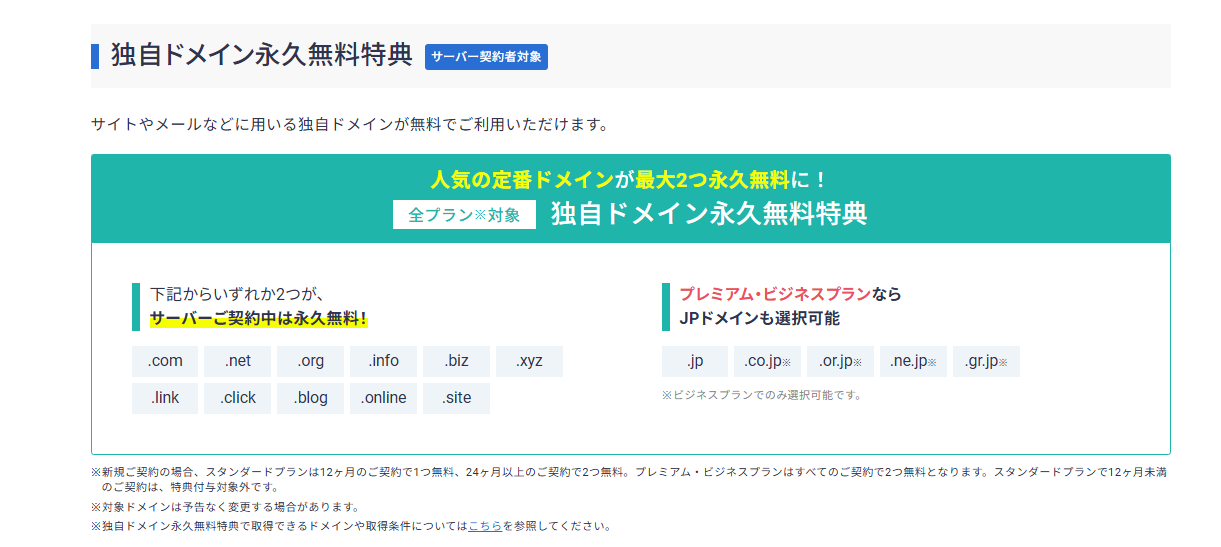Select the .ne.jp domain chip
1221x547 pixels.
913,361
